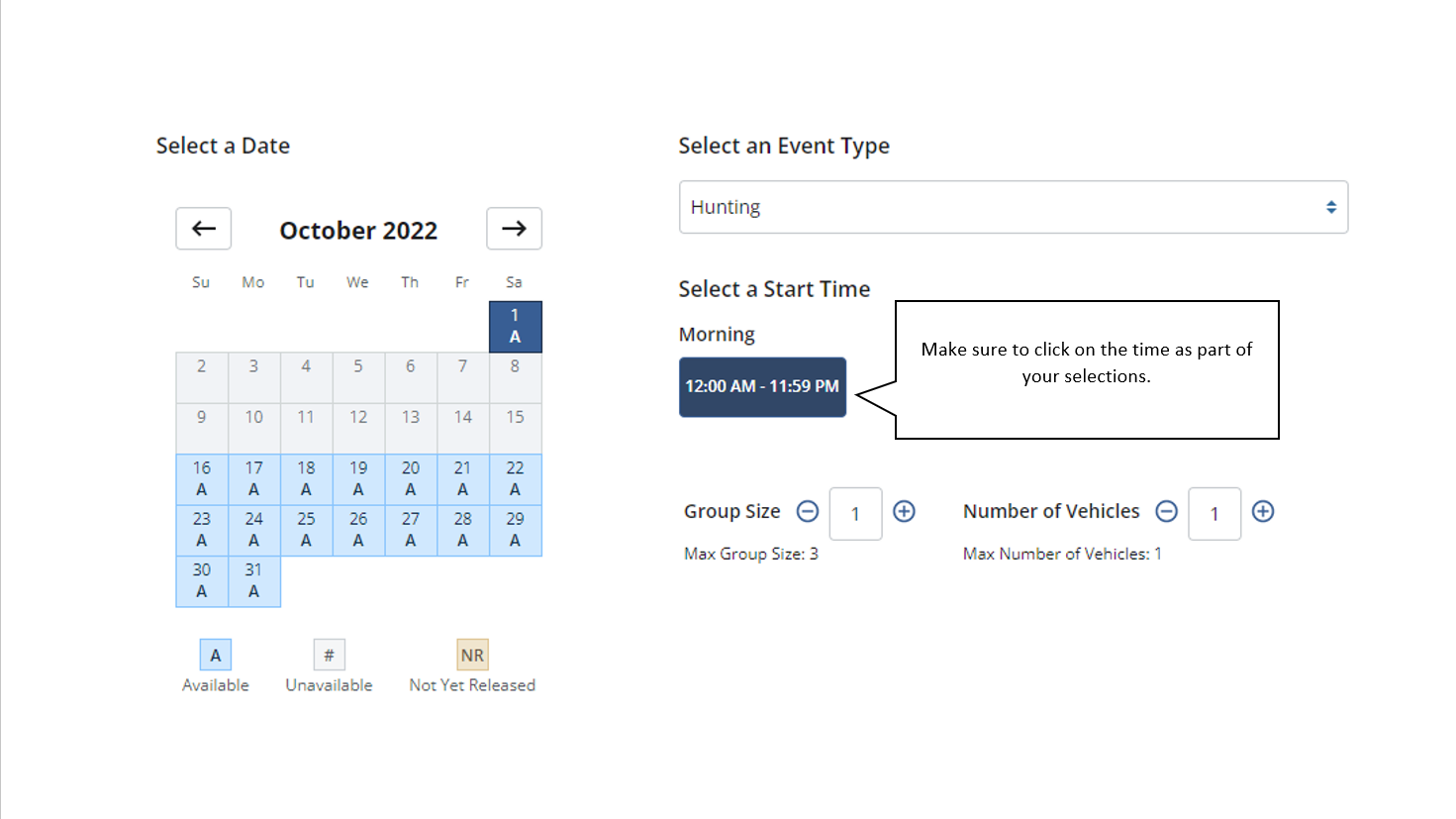Pick October 25 in the calendar

click(x=306, y=530)
